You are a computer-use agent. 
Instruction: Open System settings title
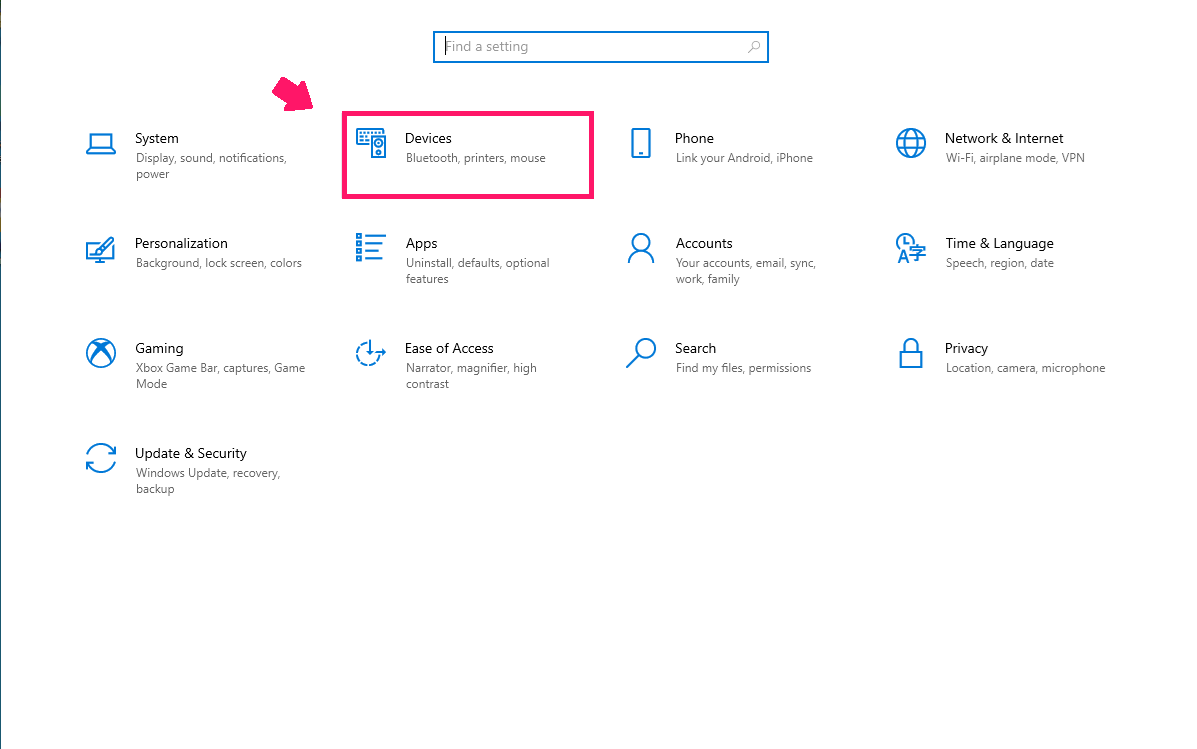tap(156, 138)
